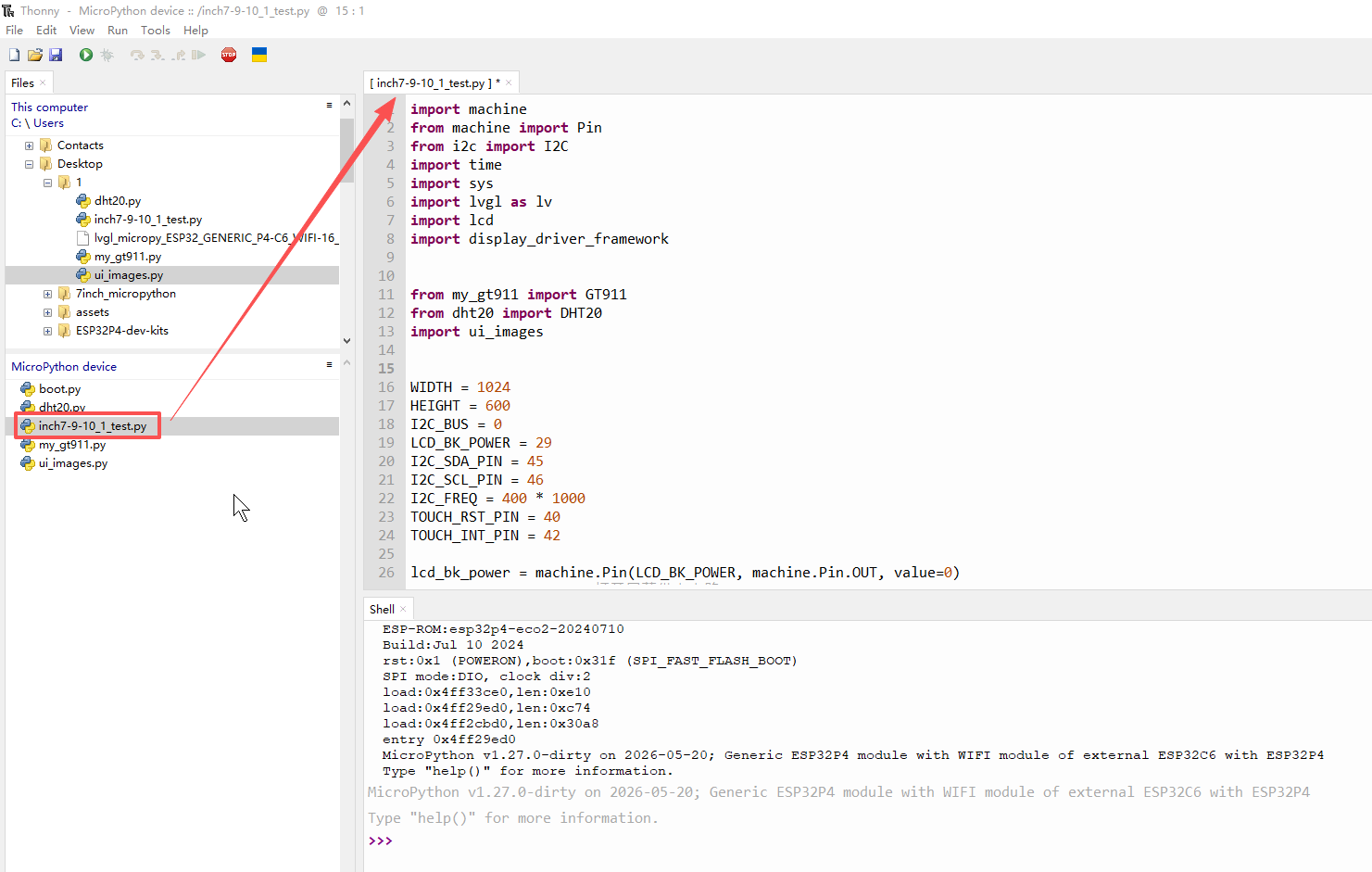Open the File menu
Screen dimensions: 1372x872
tap(15, 31)
